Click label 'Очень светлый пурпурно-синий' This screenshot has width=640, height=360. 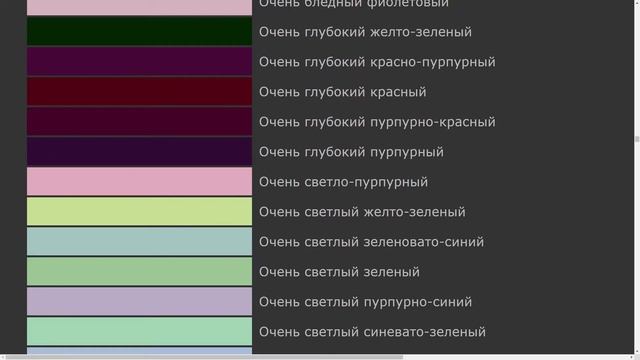coord(365,302)
